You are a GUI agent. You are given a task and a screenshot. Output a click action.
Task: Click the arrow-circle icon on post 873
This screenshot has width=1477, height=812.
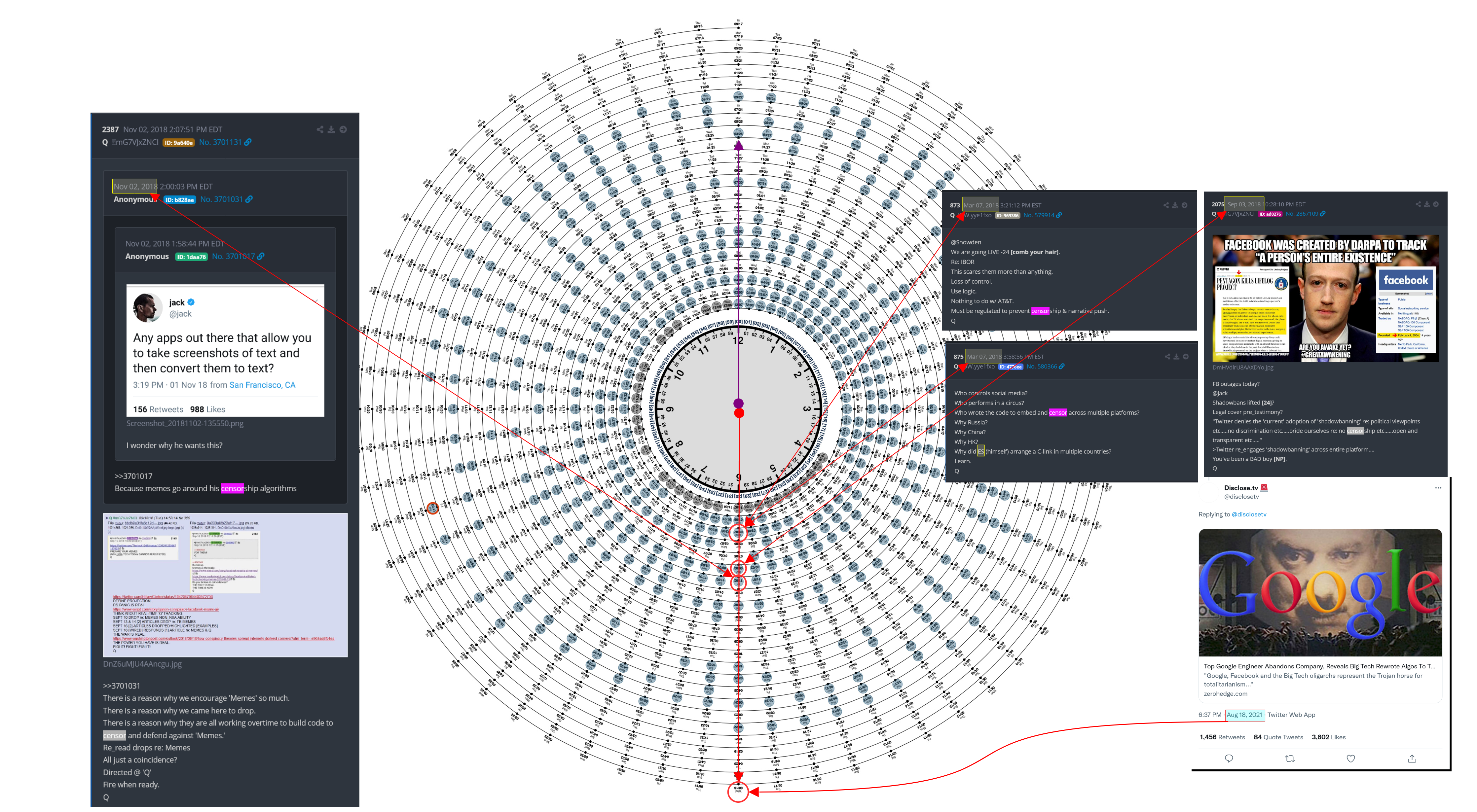click(1184, 205)
